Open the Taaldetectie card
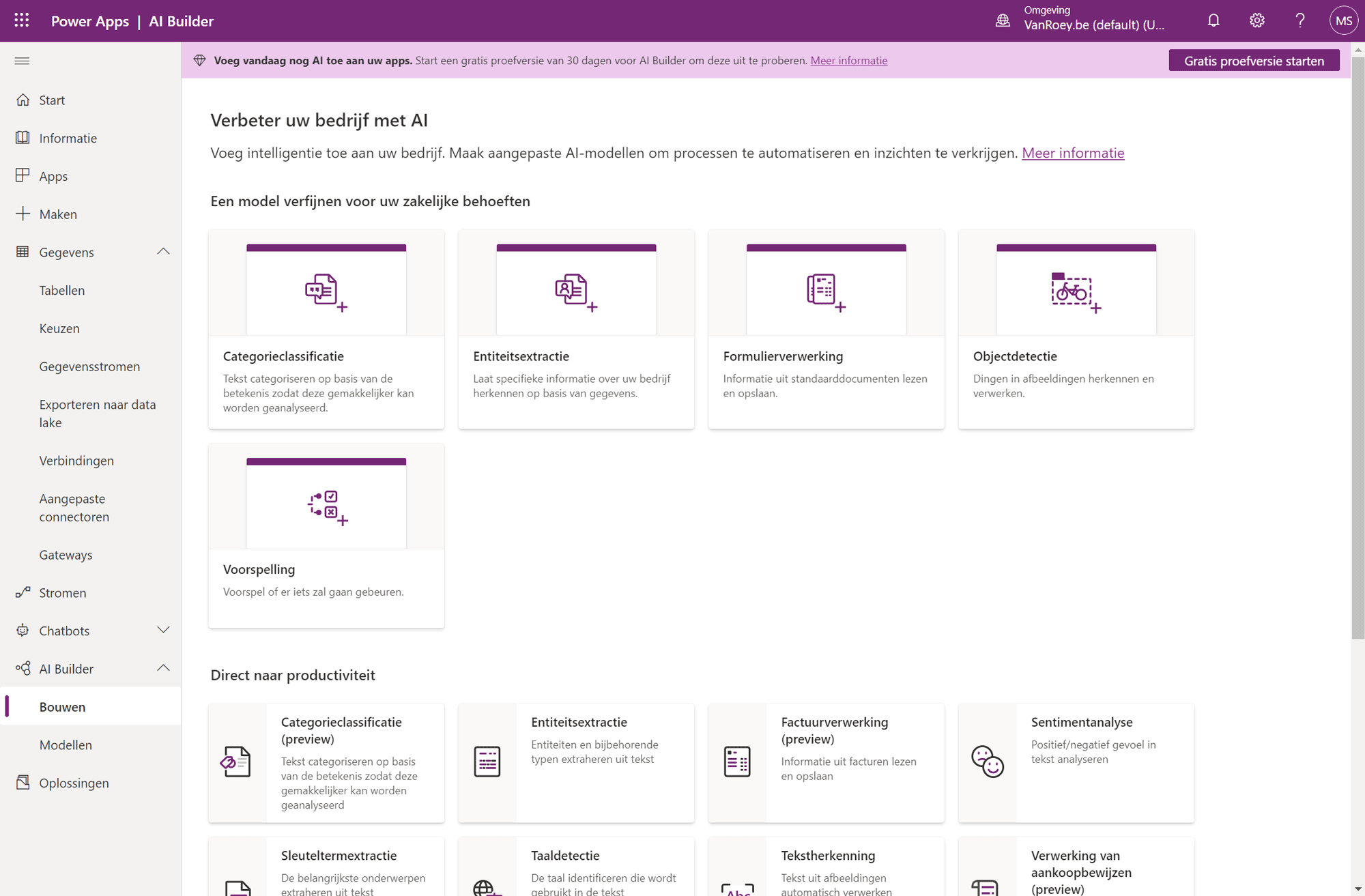Screen dimensions: 1365x896 576,867
